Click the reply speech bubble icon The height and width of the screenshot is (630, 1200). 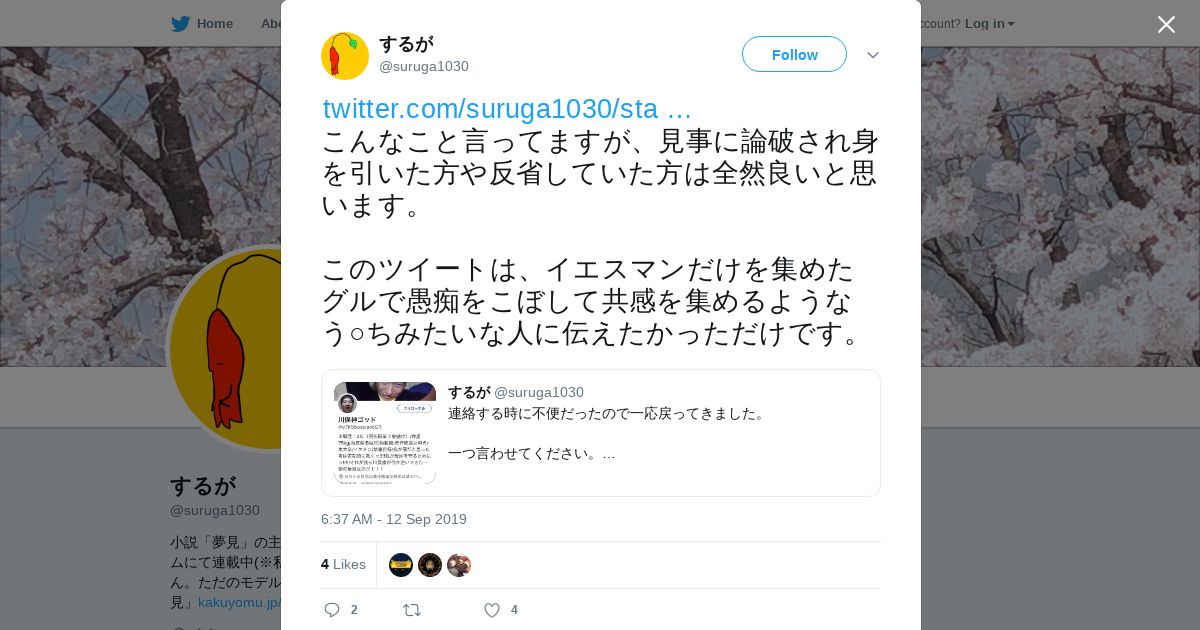coord(333,610)
